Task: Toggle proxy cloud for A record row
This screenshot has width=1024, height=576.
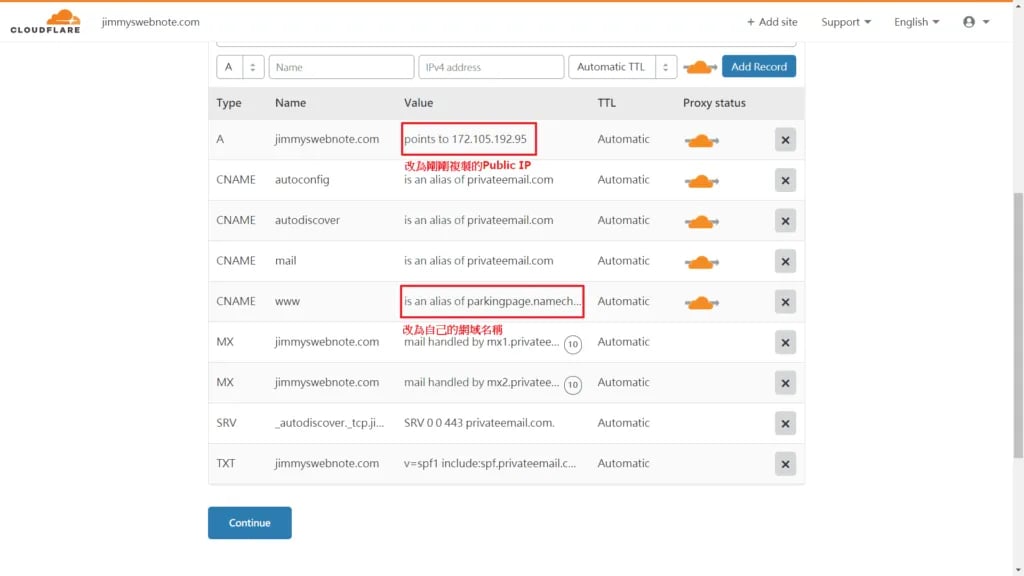Action: (x=701, y=140)
